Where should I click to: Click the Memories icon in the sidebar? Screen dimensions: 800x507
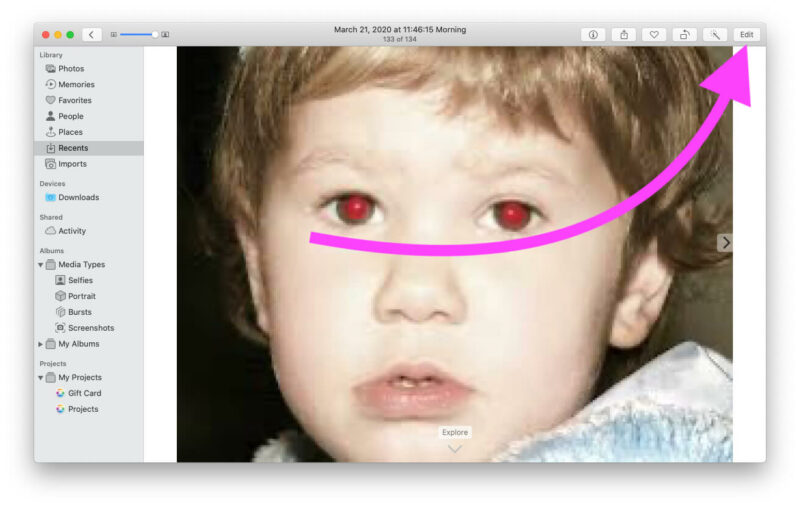[x=50, y=84]
